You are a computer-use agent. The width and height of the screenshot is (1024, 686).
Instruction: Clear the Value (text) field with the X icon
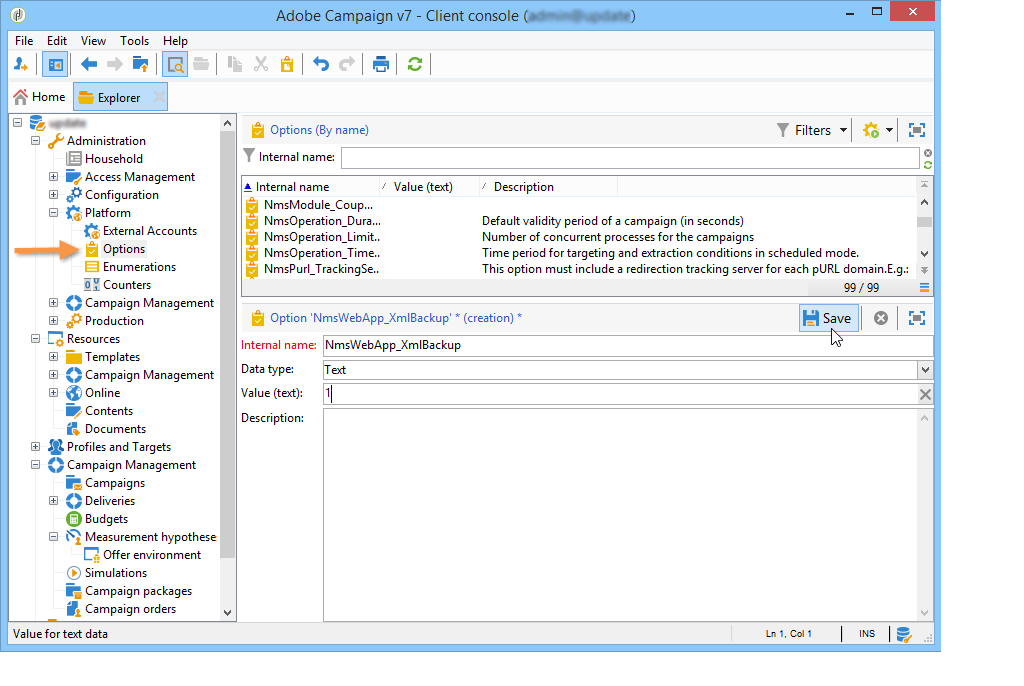point(925,394)
